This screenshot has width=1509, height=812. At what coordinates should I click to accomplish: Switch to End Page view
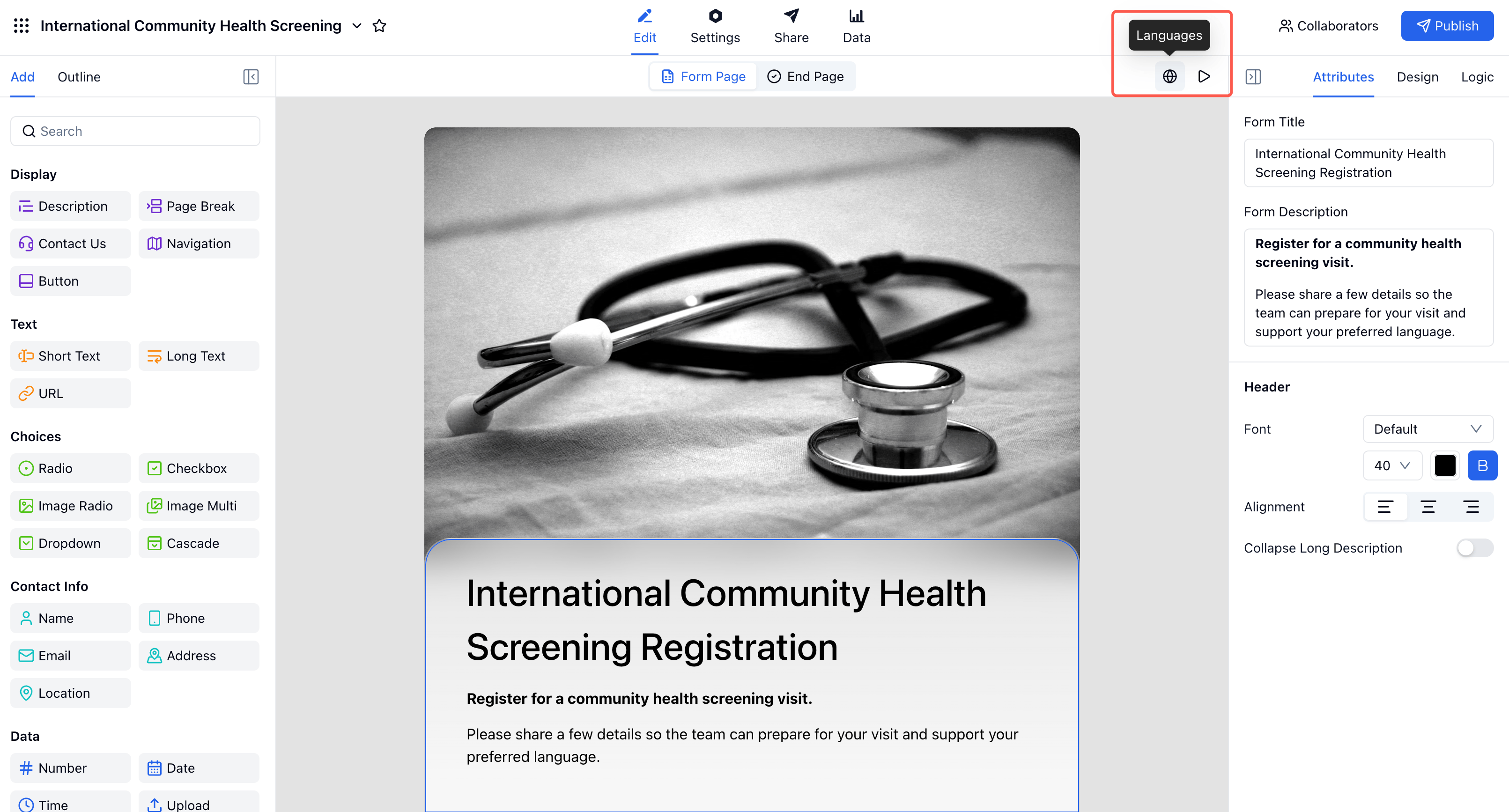tap(806, 76)
